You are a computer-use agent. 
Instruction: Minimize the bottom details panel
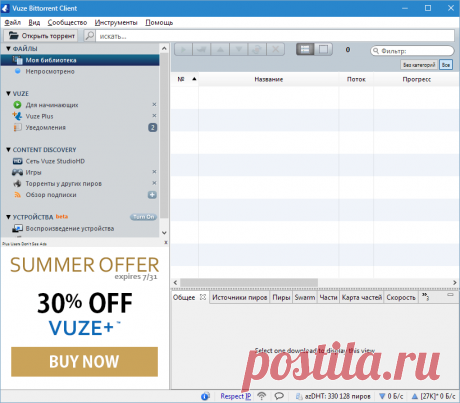450,295
